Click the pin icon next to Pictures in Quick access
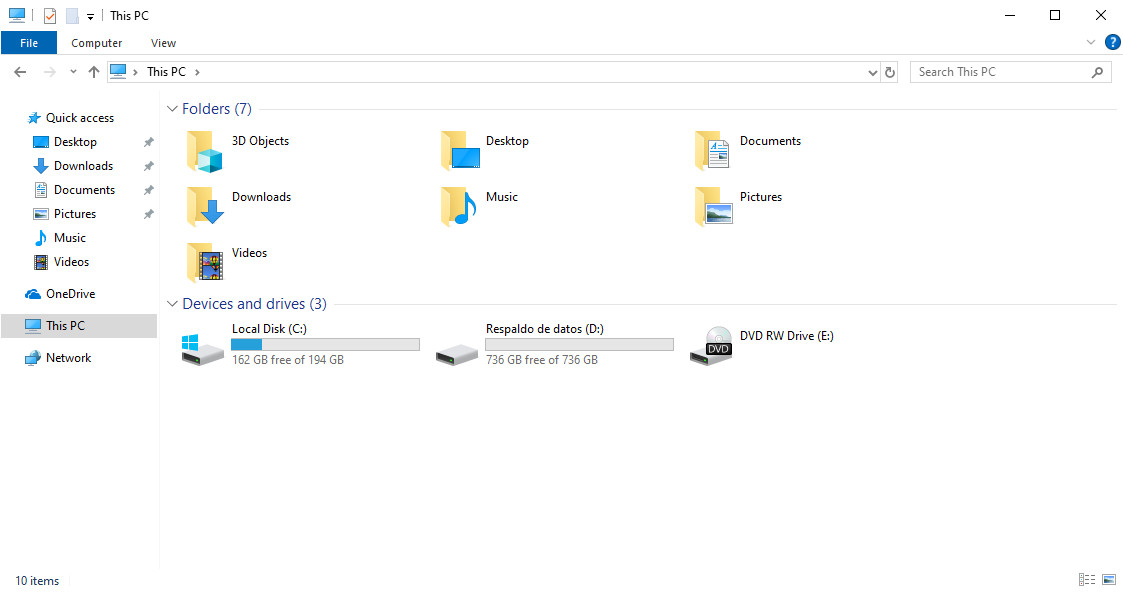The width and height of the screenshot is (1123, 592). pyautogui.click(x=148, y=214)
